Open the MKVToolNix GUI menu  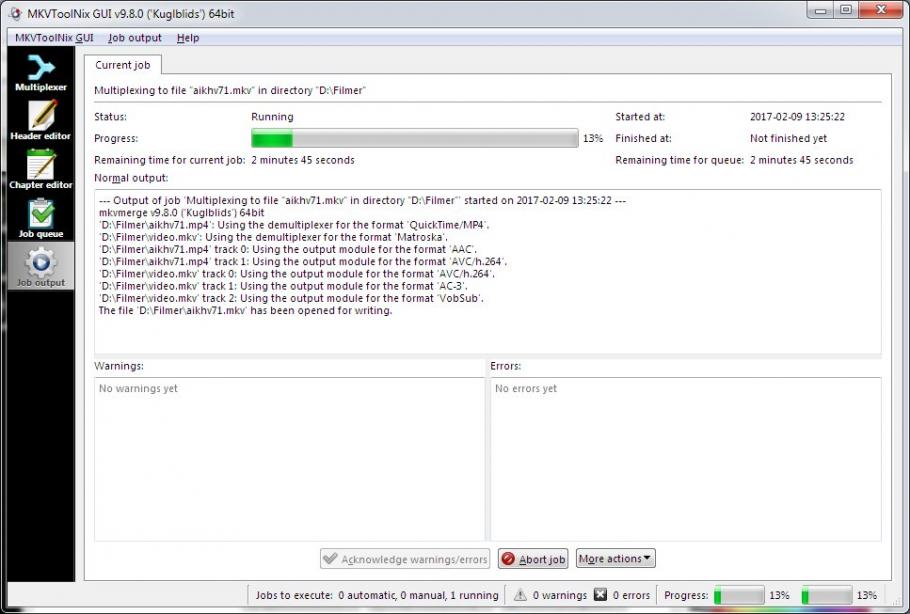(54, 38)
